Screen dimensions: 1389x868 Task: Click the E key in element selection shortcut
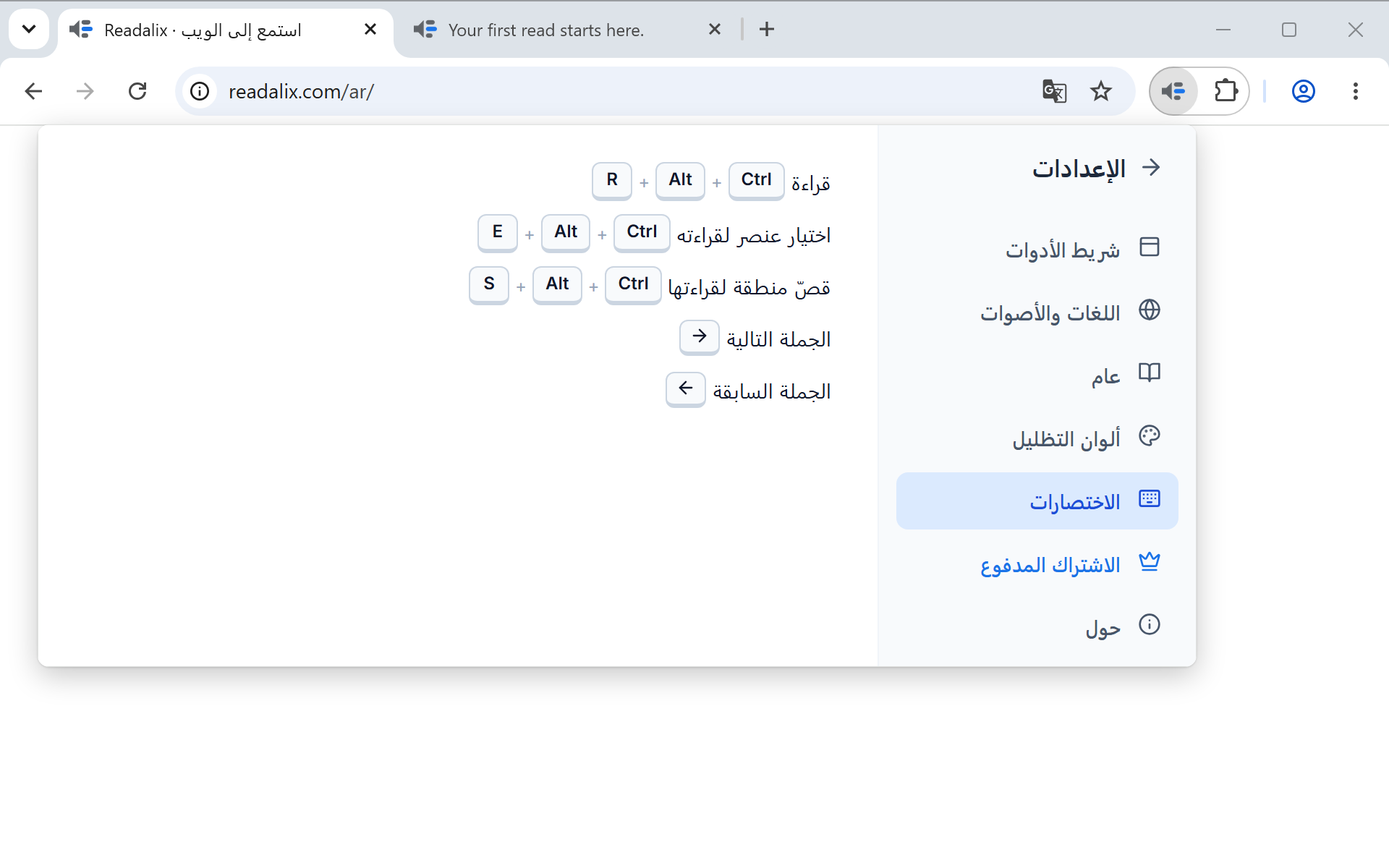[498, 232]
